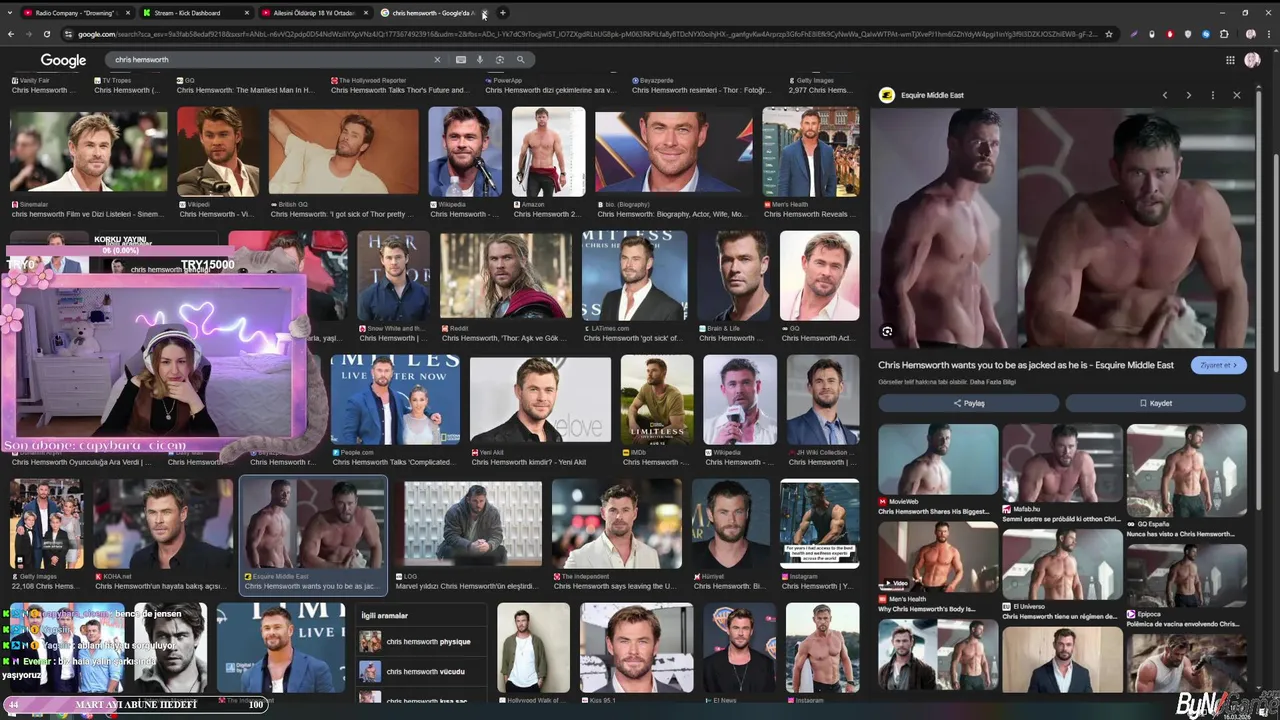Image resolution: width=1280 pixels, height=720 pixels.
Task: Submit the search with the magnifier icon
Action: click(x=520, y=60)
